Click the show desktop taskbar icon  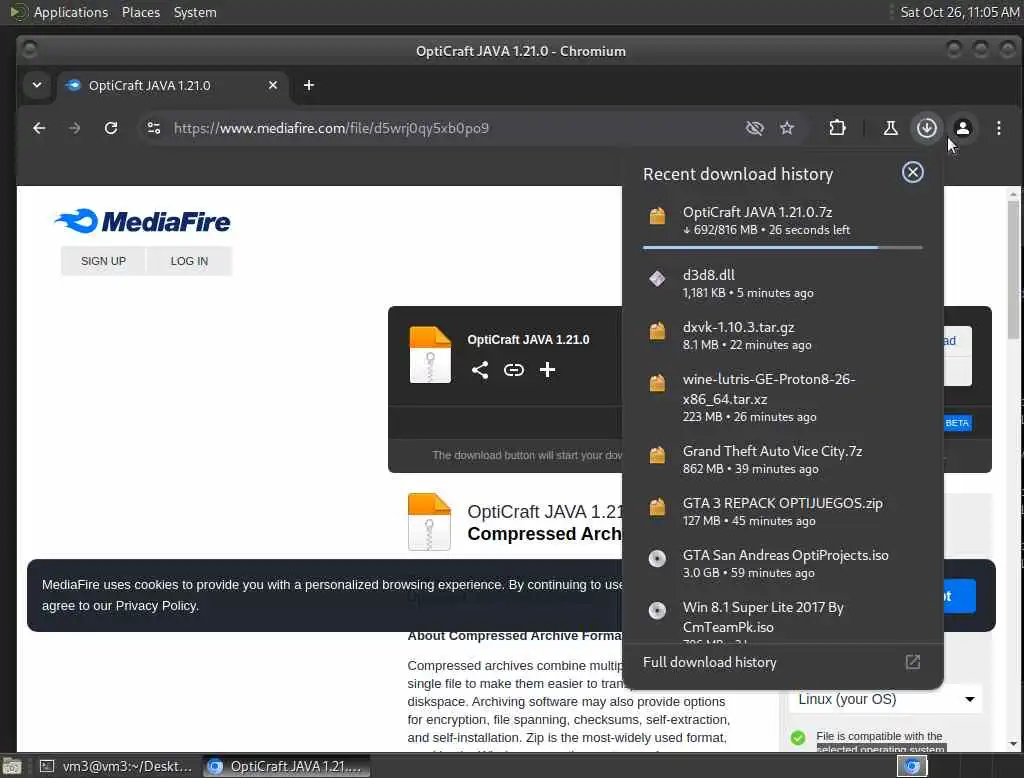coord(12,766)
